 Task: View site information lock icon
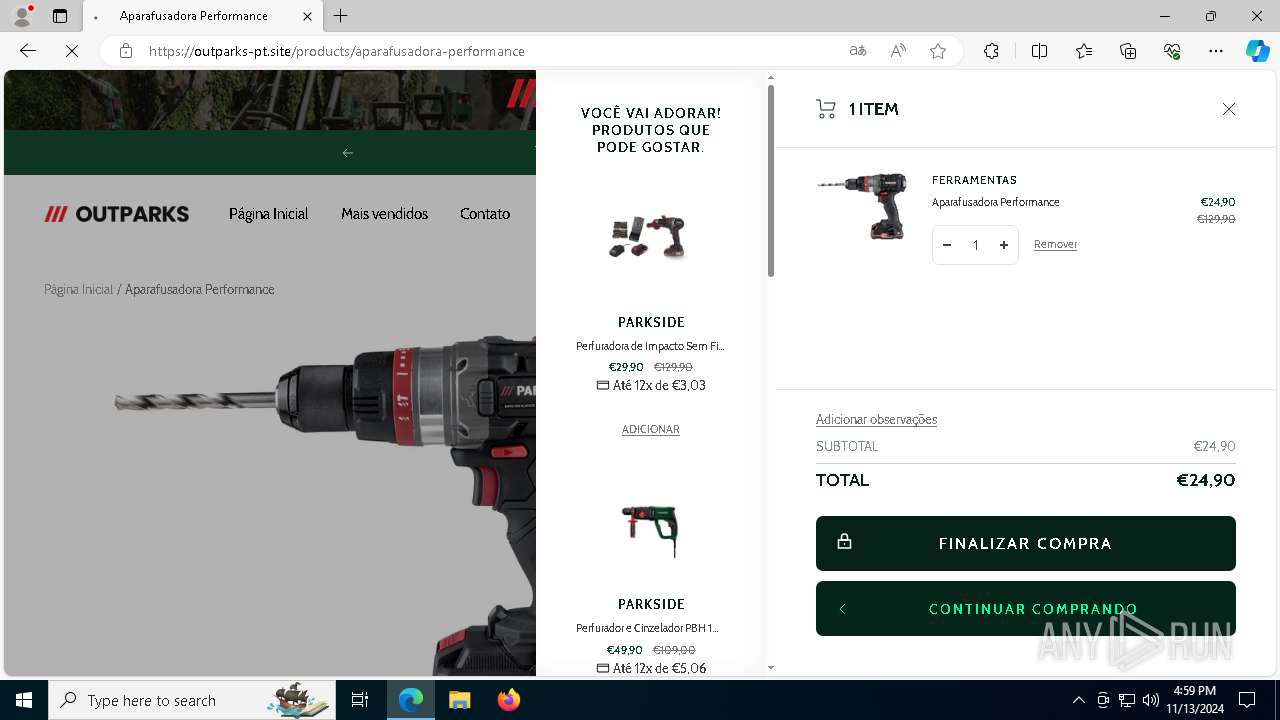(125, 51)
